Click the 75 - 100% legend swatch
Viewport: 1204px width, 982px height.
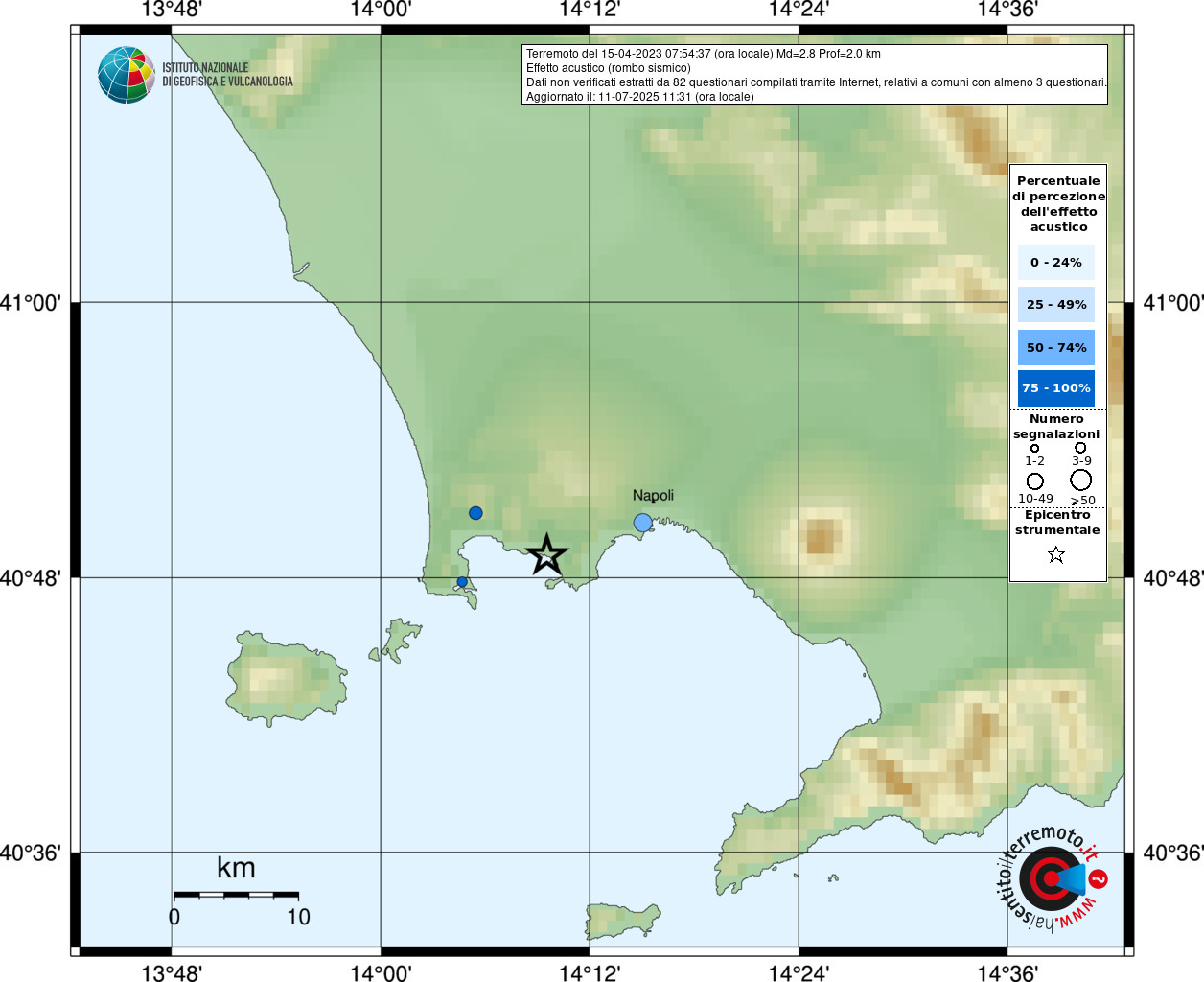[1056, 388]
